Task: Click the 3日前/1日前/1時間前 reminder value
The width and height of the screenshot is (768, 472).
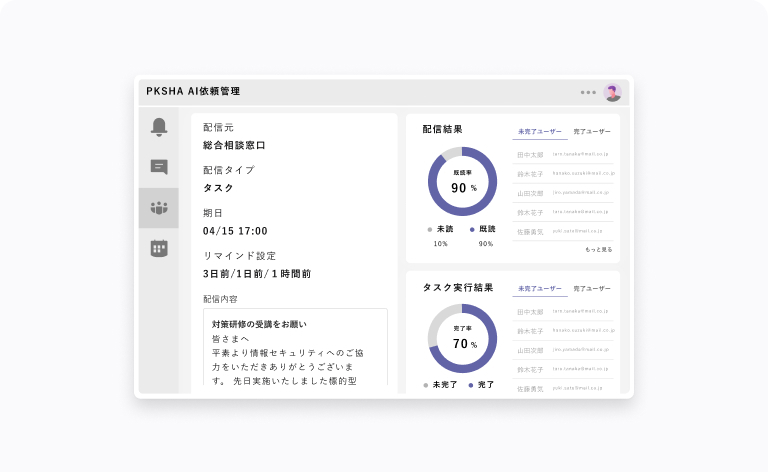Action: (257, 274)
